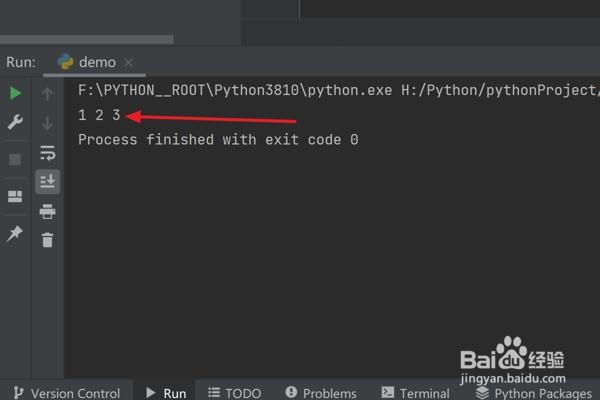Screen dimensions: 600x400
Task: Open the Version Control tool window
Action: 66,393
